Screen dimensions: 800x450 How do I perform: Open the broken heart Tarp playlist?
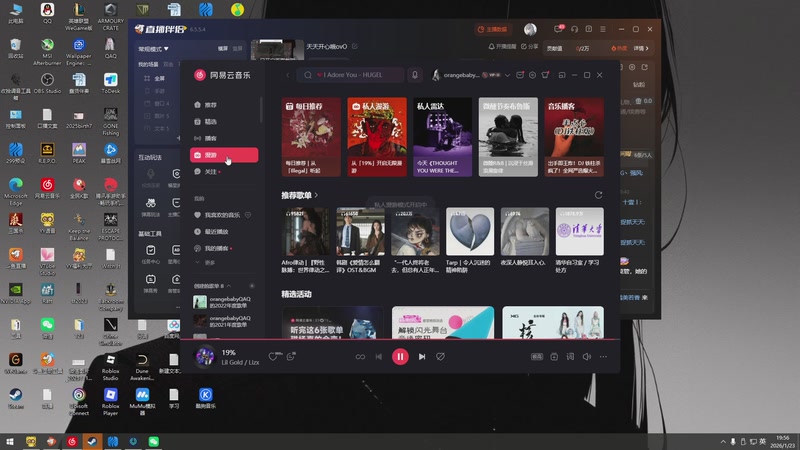point(470,231)
